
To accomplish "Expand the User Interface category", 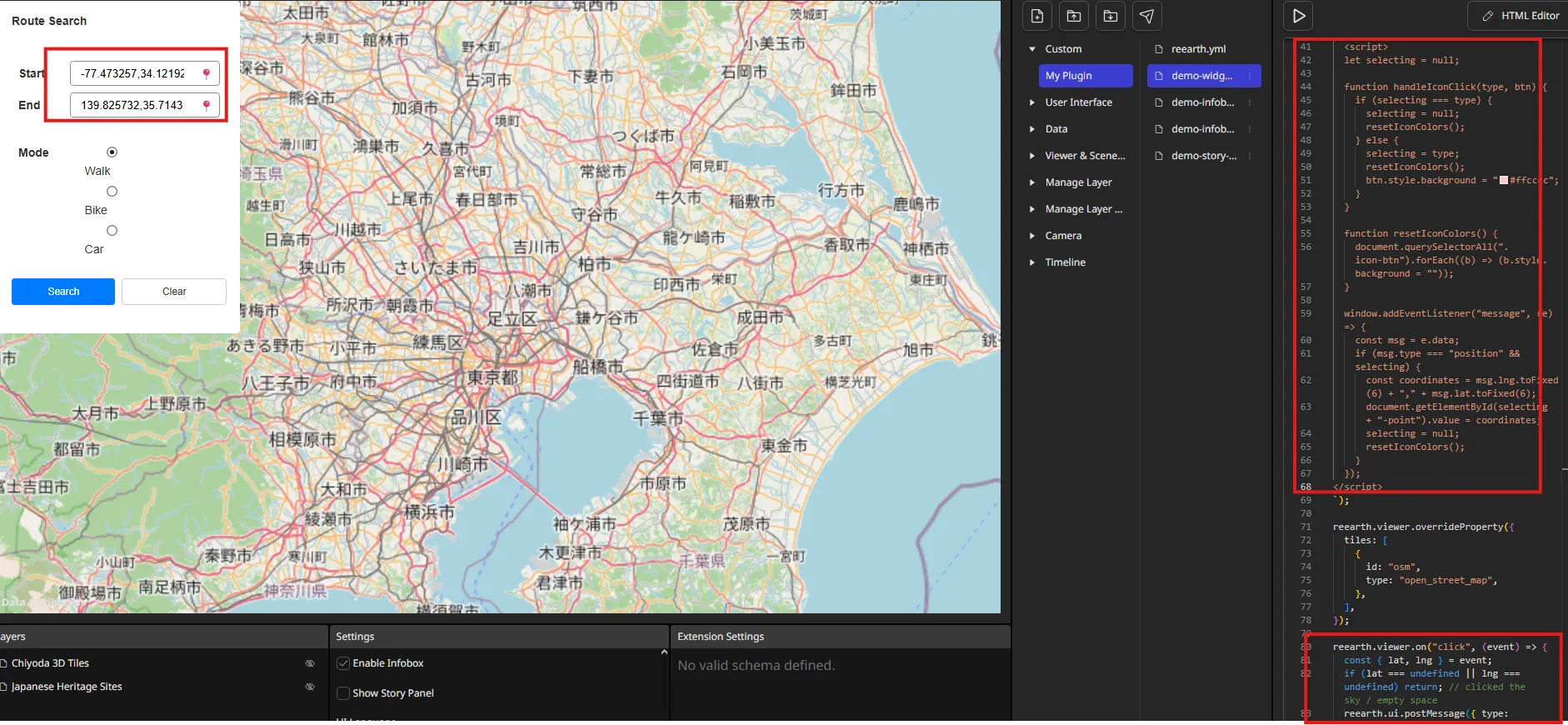I will point(1032,102).
